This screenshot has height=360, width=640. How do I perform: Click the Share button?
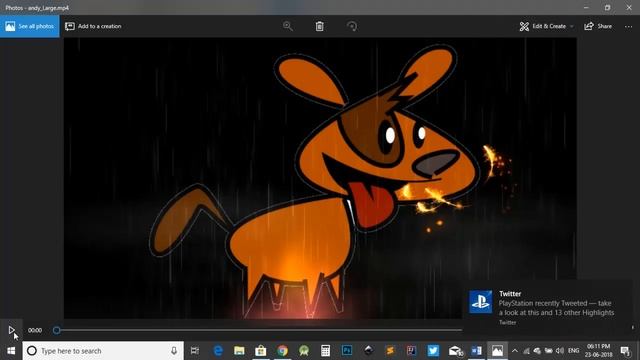tap(598, 26)
